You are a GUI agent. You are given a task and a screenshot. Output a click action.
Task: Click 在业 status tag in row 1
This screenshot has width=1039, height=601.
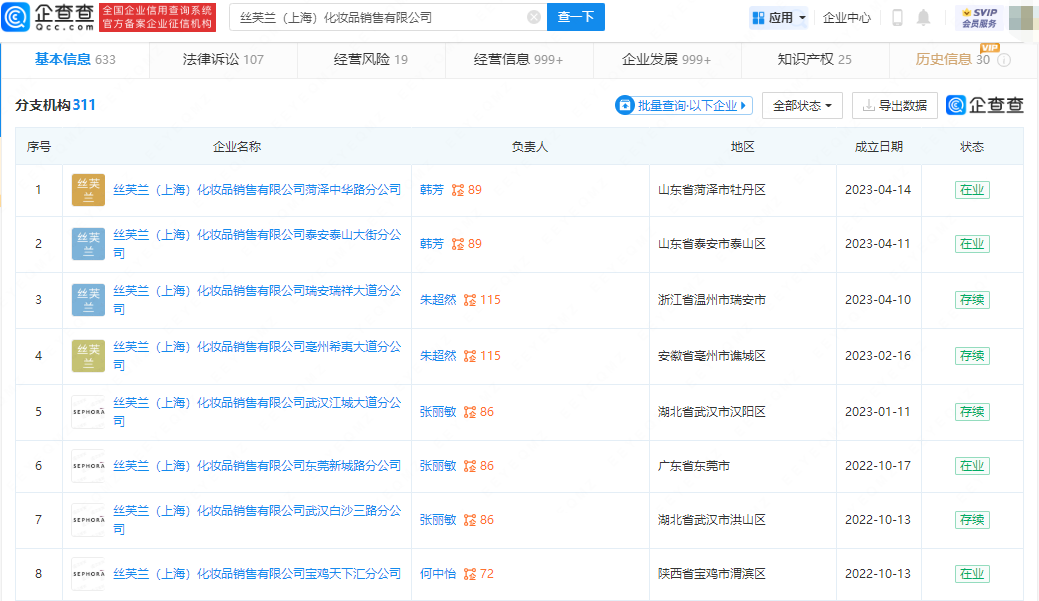[x=972, y=190]
